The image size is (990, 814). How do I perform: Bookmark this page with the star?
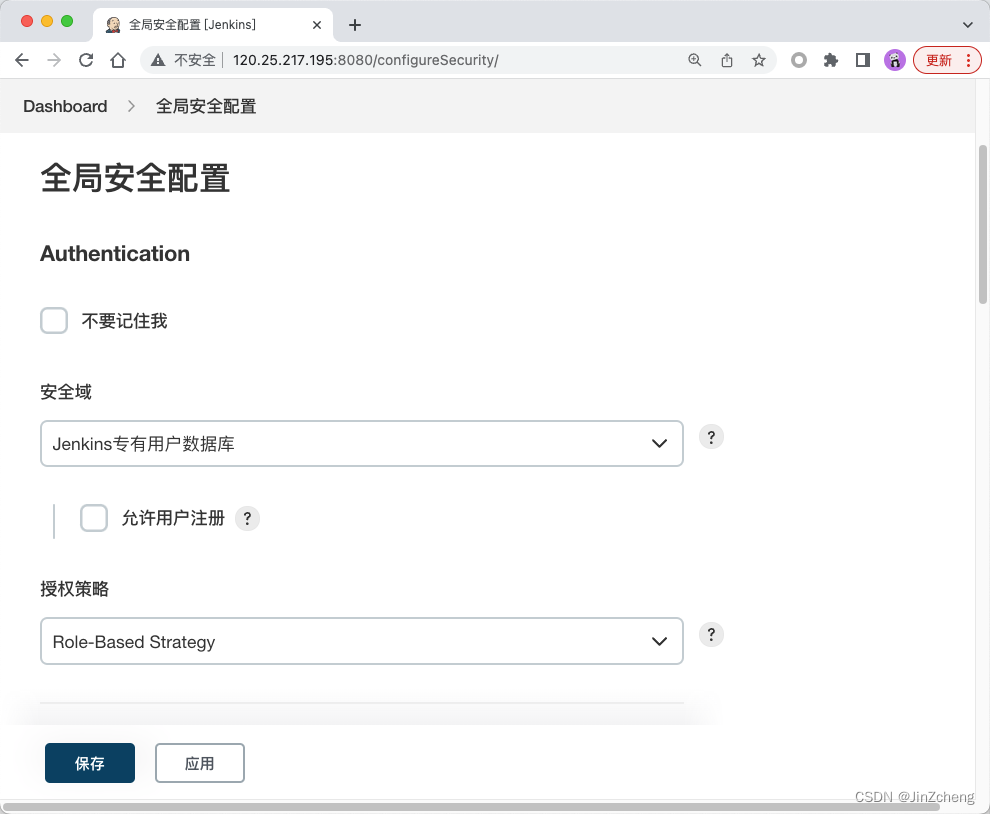tap(759, 60)
